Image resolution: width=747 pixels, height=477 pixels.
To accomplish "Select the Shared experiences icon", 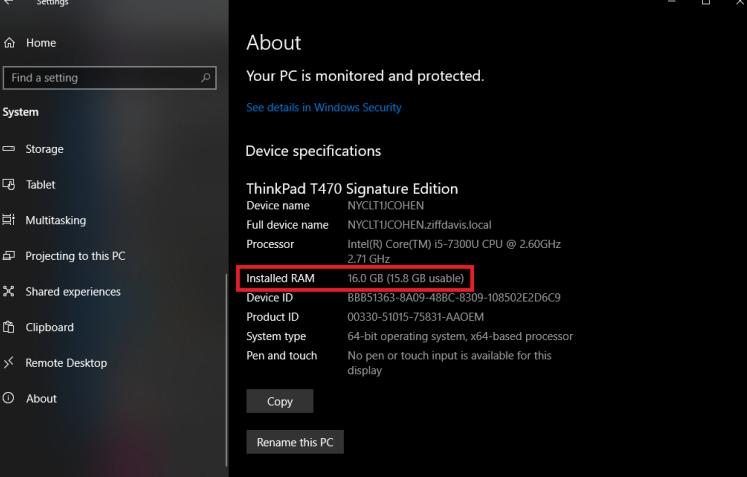I will (9, 291).
